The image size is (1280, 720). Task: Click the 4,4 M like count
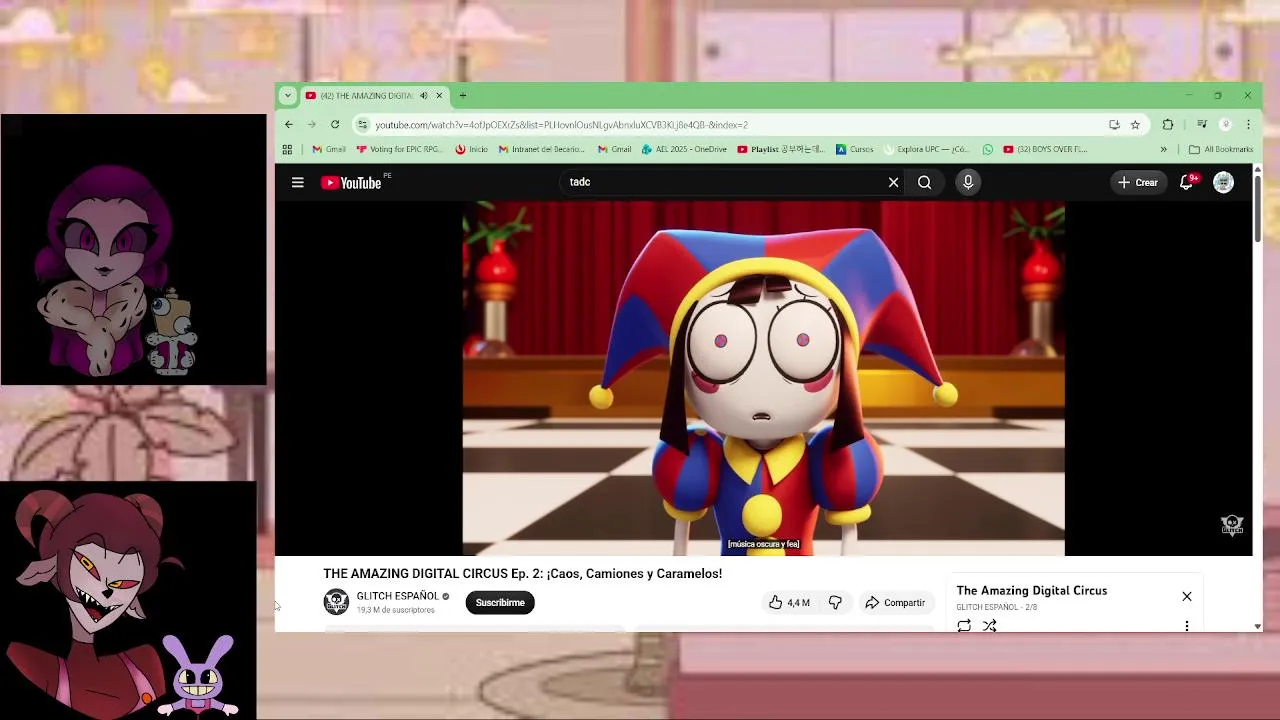tap(798, 603)
